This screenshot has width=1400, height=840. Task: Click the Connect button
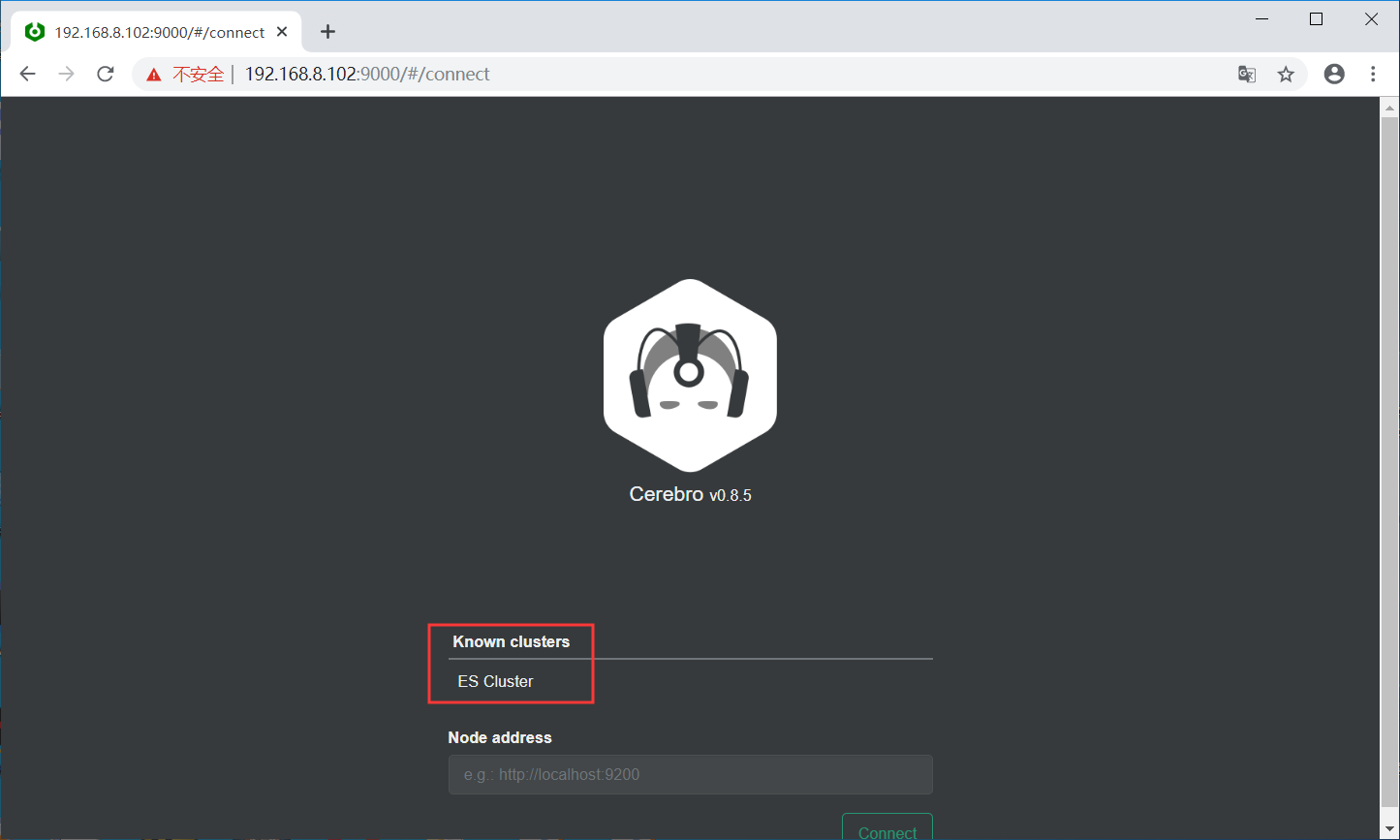[x=887, y=831]
